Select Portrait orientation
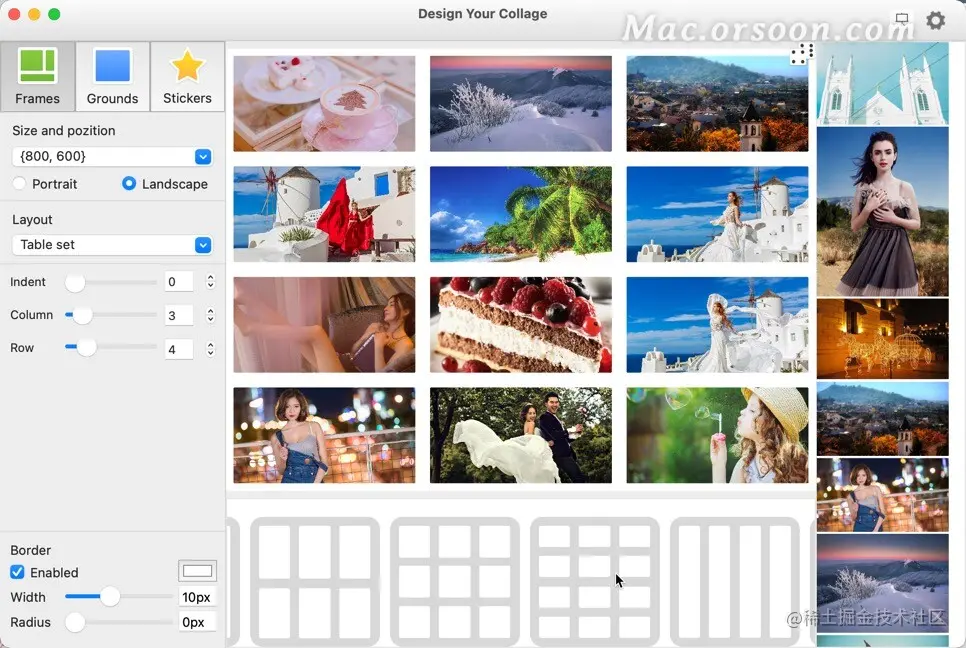The image size is (966, 648). 19,184
